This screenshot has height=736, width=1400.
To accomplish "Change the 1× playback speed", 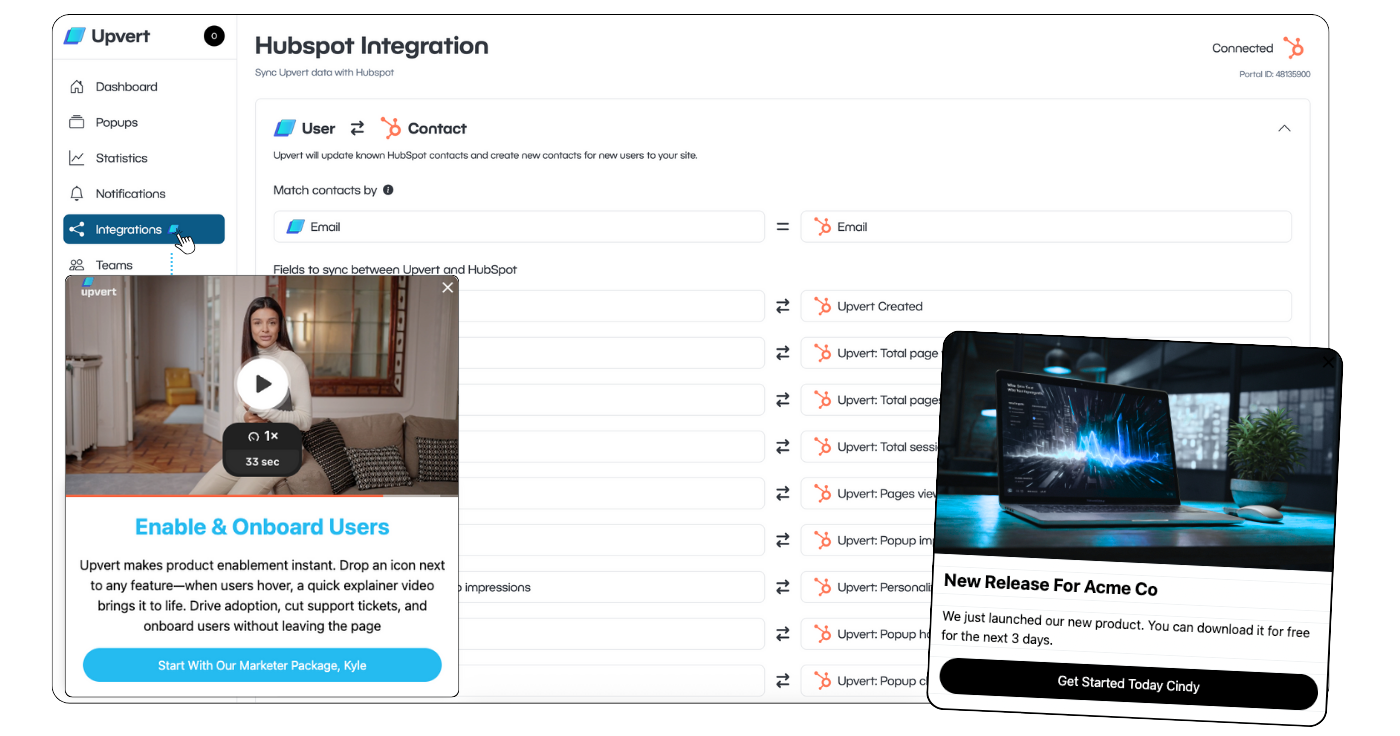I will pyautogui.click(x=263, y=437).
